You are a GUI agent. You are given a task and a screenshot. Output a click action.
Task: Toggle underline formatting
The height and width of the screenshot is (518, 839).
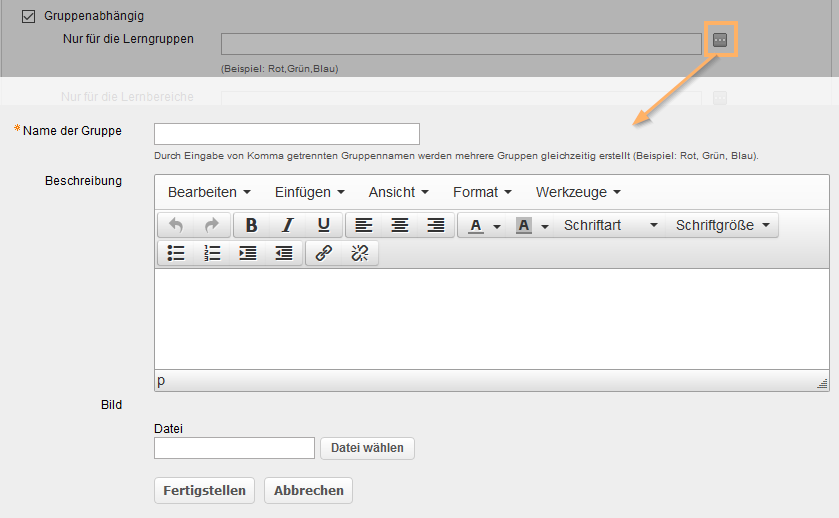[323, 225]
